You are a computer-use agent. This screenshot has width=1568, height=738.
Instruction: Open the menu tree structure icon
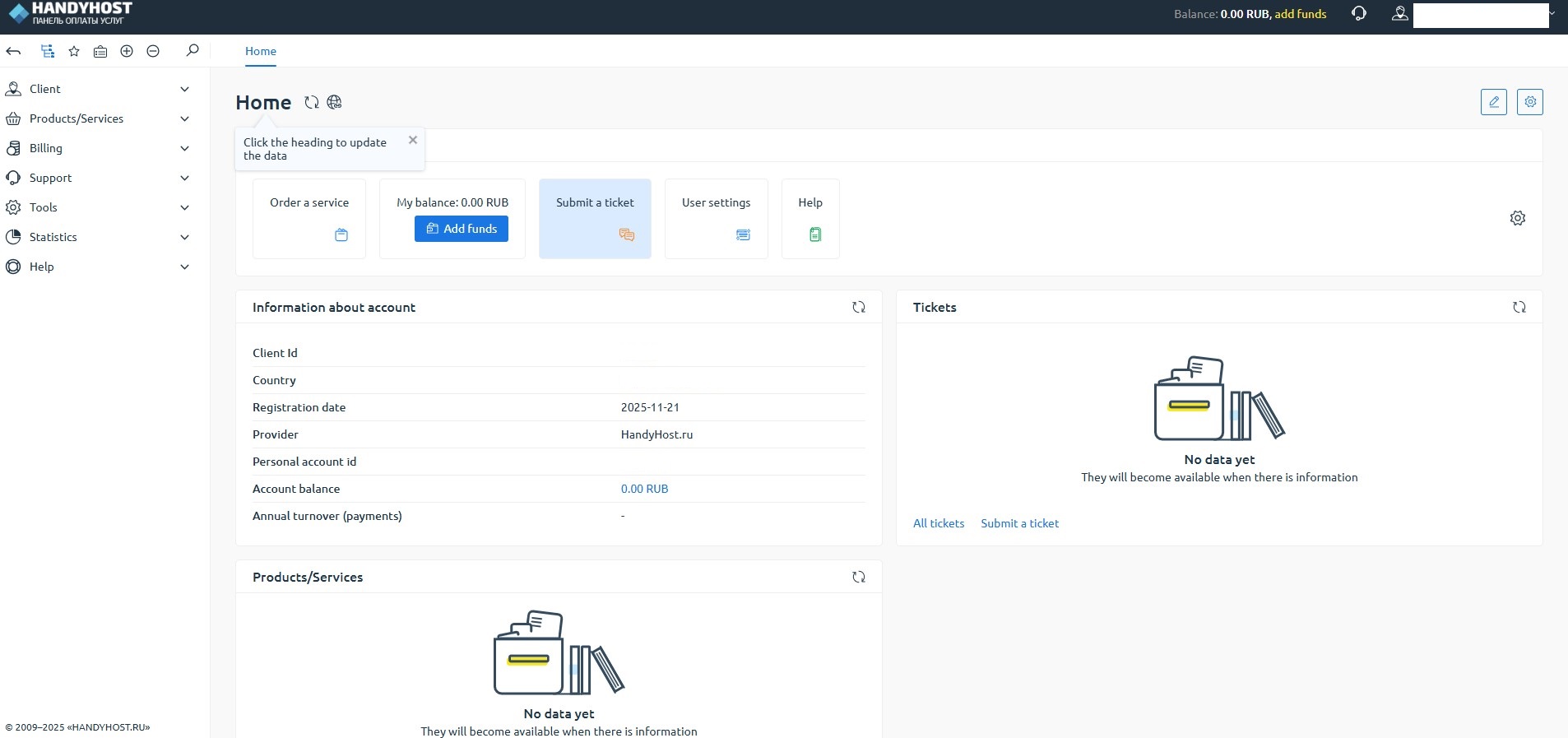48,51
